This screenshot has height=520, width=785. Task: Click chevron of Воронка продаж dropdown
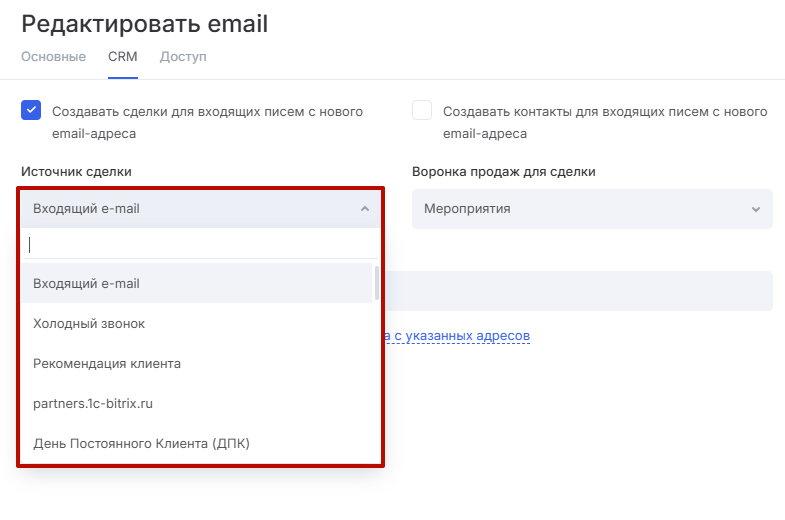coord(756,209)
